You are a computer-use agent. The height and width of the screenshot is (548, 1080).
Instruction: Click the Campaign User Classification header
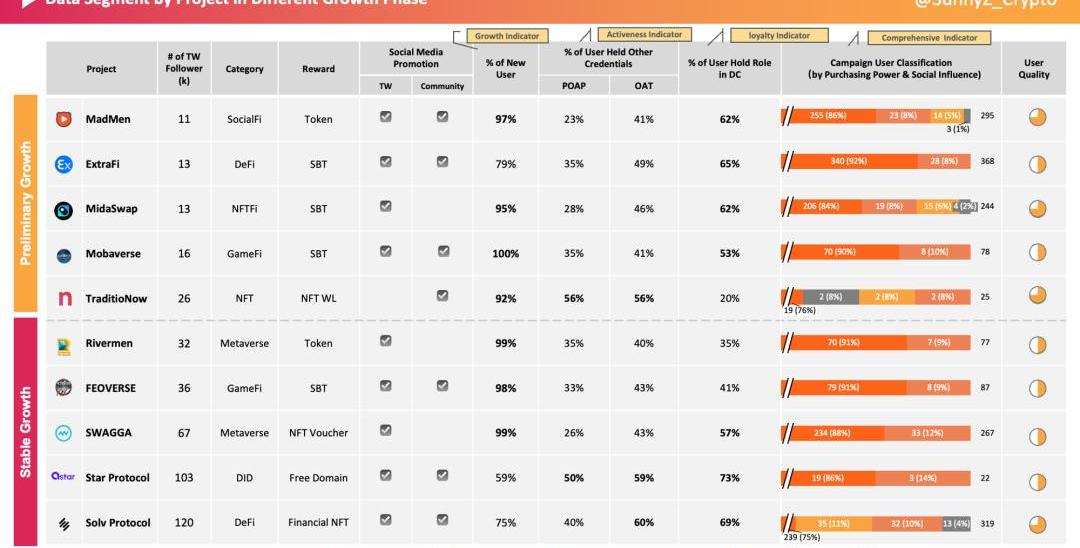[x=894, y=68]
